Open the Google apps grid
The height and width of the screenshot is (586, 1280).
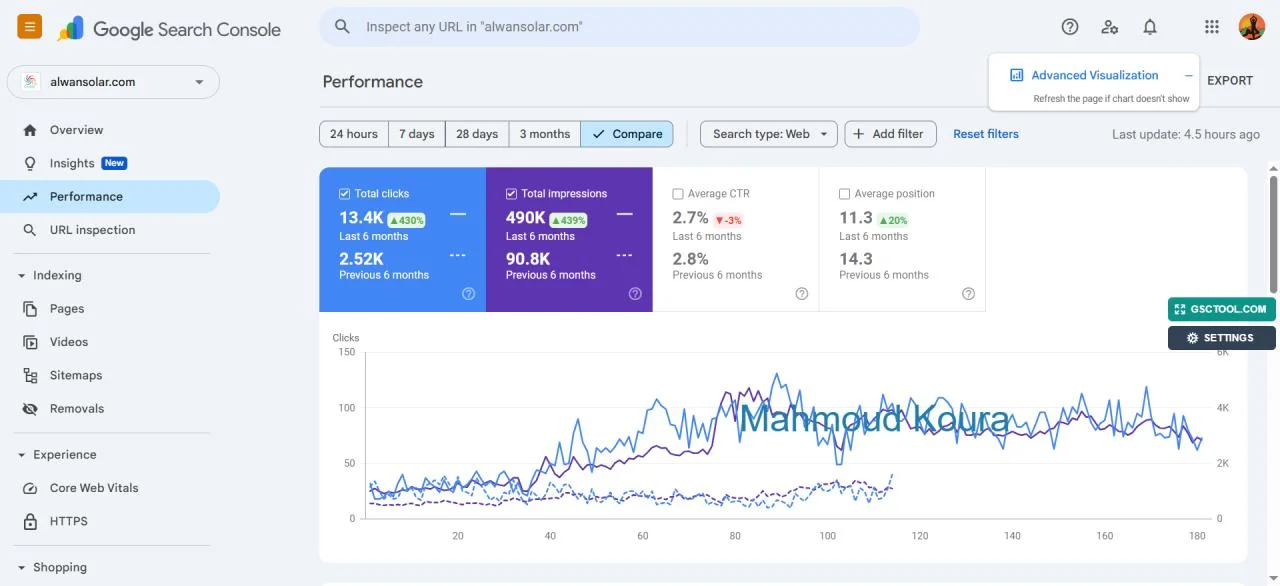1212,27
